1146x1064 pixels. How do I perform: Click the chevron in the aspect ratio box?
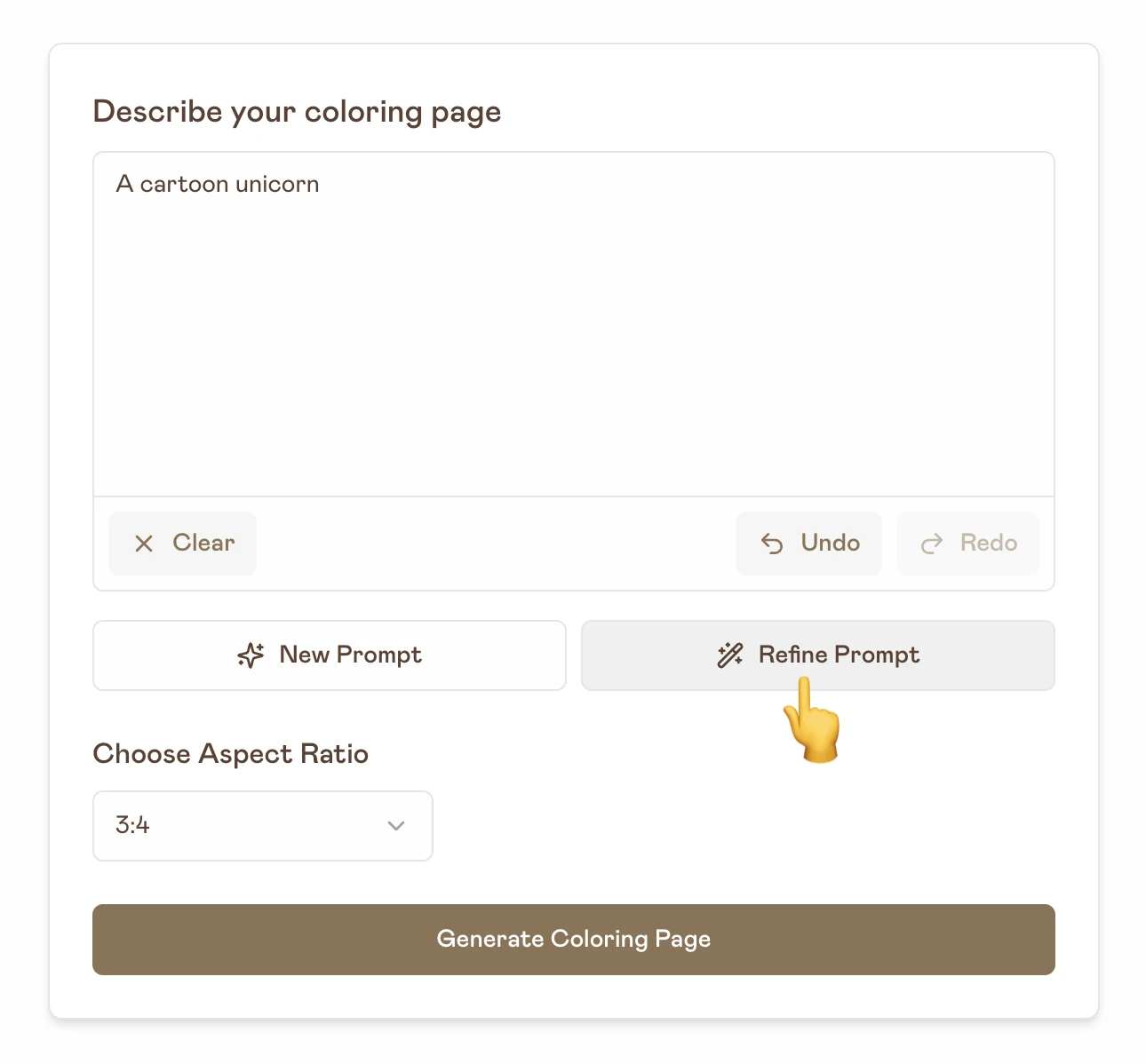(396, 826)
